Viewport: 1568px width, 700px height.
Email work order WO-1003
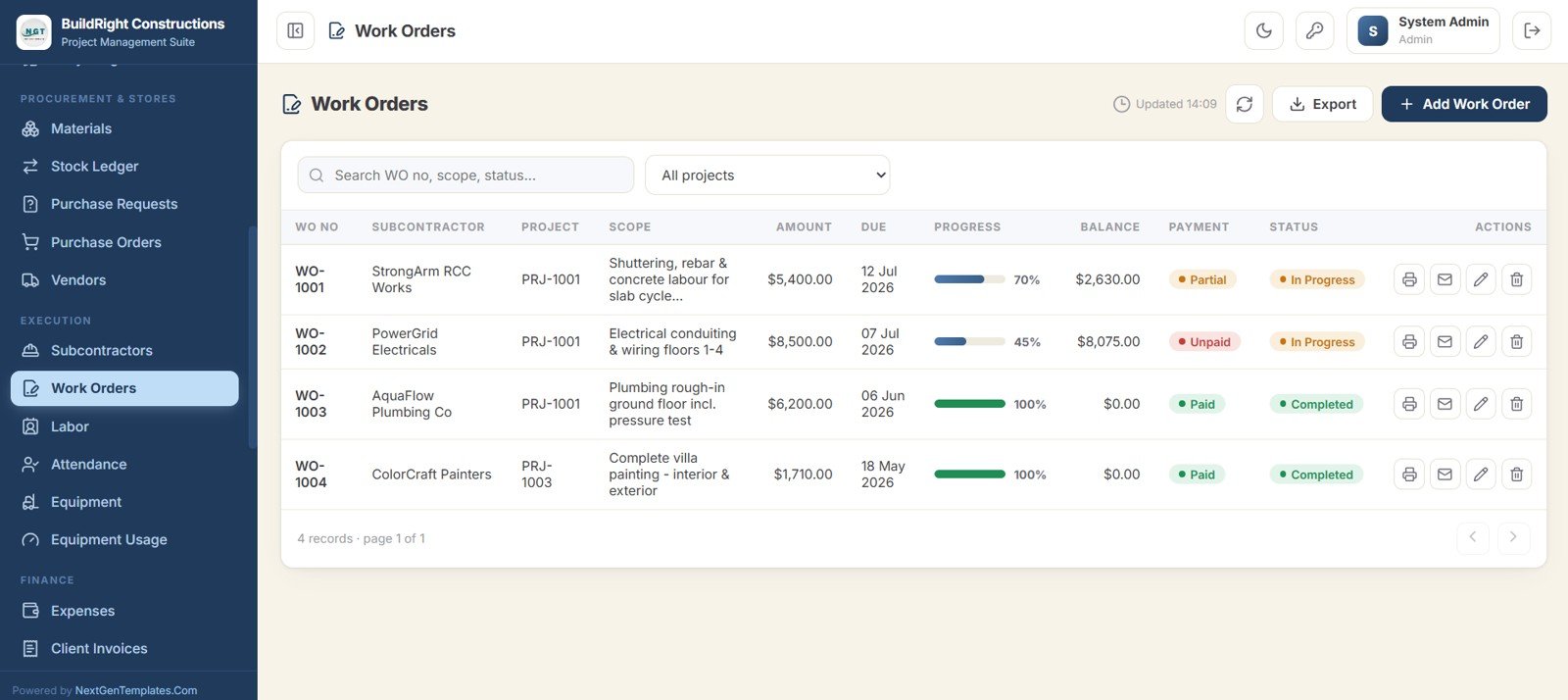click(1445, 404)
